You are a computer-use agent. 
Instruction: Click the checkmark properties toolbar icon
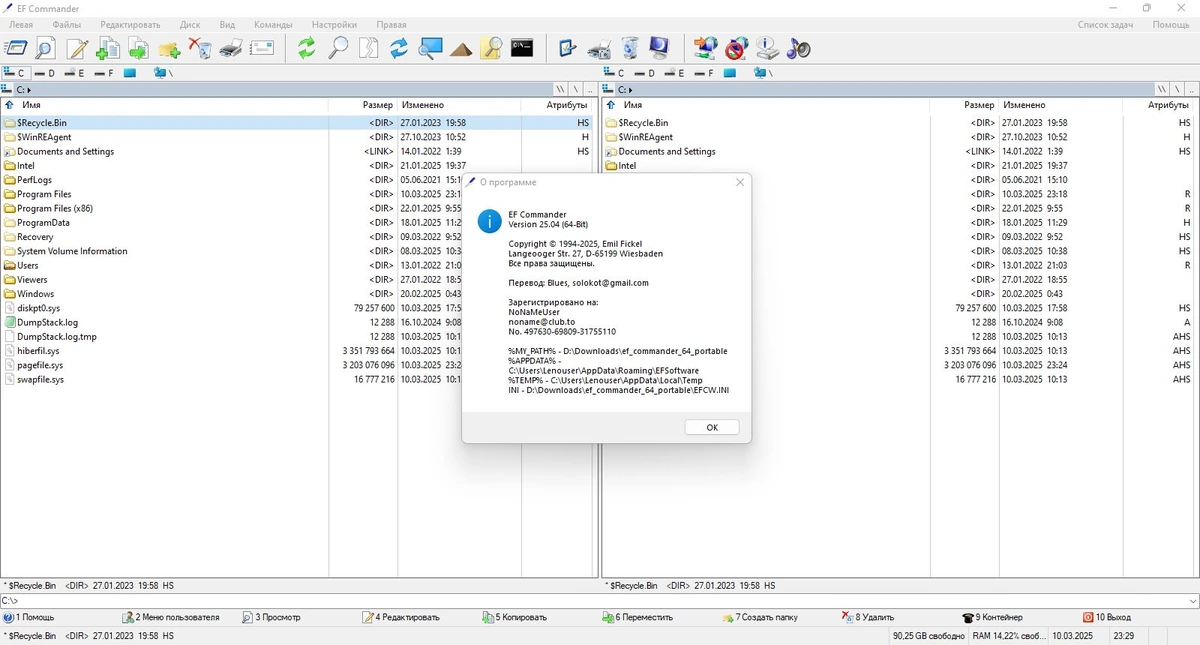(x=568, y=47)
